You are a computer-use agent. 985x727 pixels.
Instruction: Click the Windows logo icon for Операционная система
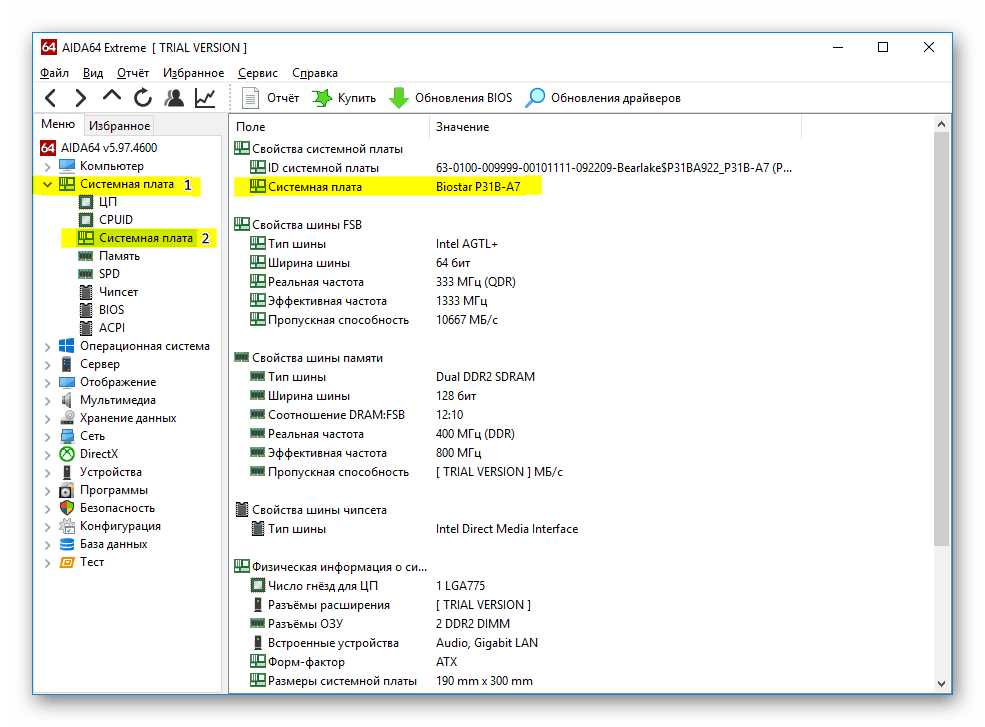[67, 346]
